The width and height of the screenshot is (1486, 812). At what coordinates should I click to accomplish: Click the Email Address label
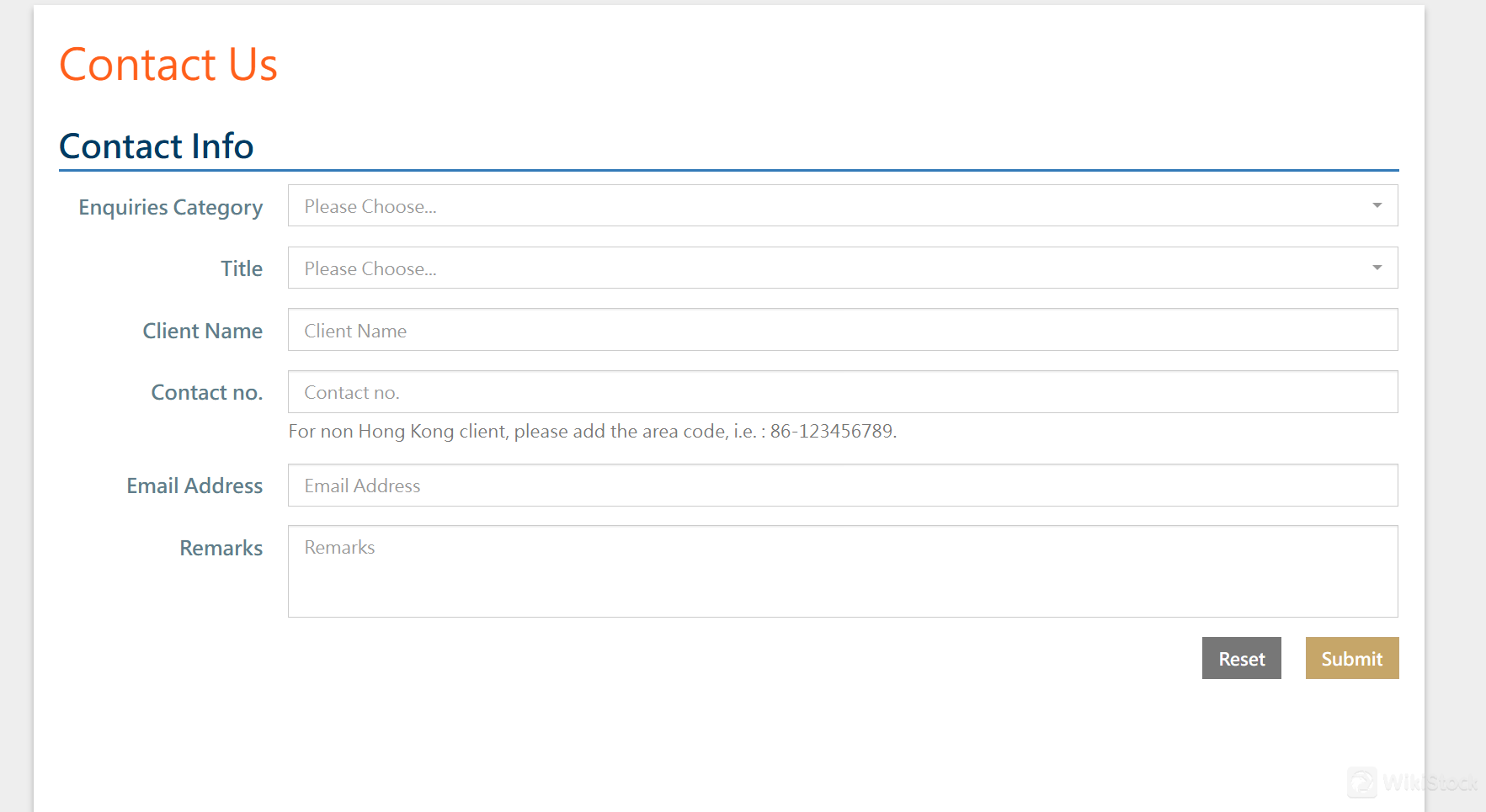tap(194, 486)
